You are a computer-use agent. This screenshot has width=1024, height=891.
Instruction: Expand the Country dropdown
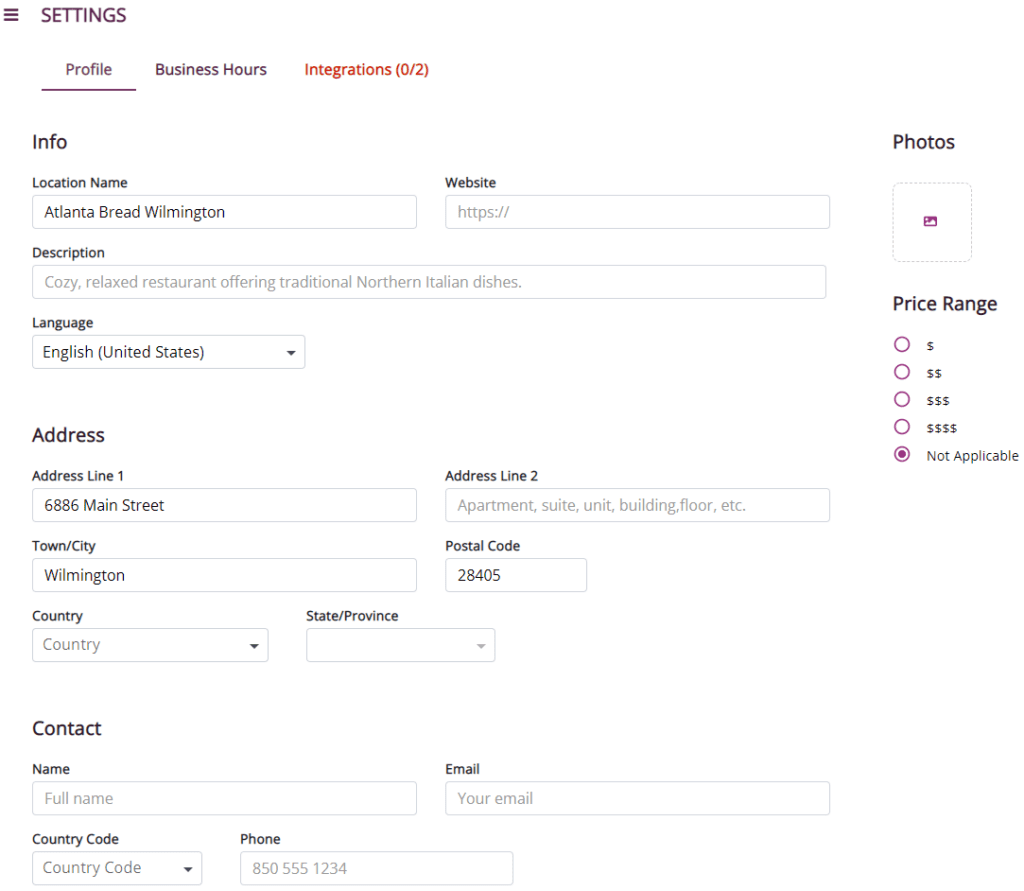click(x=150, y=645)
